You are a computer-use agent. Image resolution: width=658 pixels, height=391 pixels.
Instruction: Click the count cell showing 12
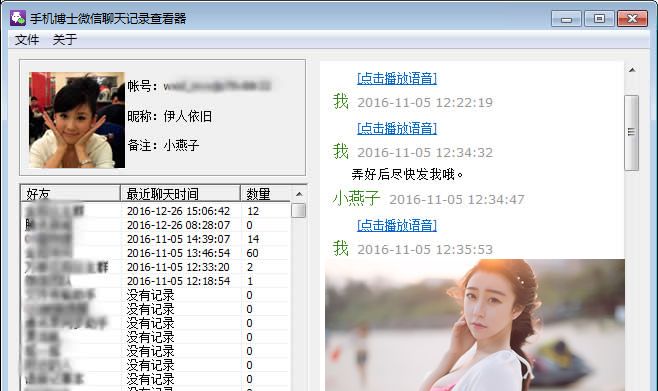point(253,211)
